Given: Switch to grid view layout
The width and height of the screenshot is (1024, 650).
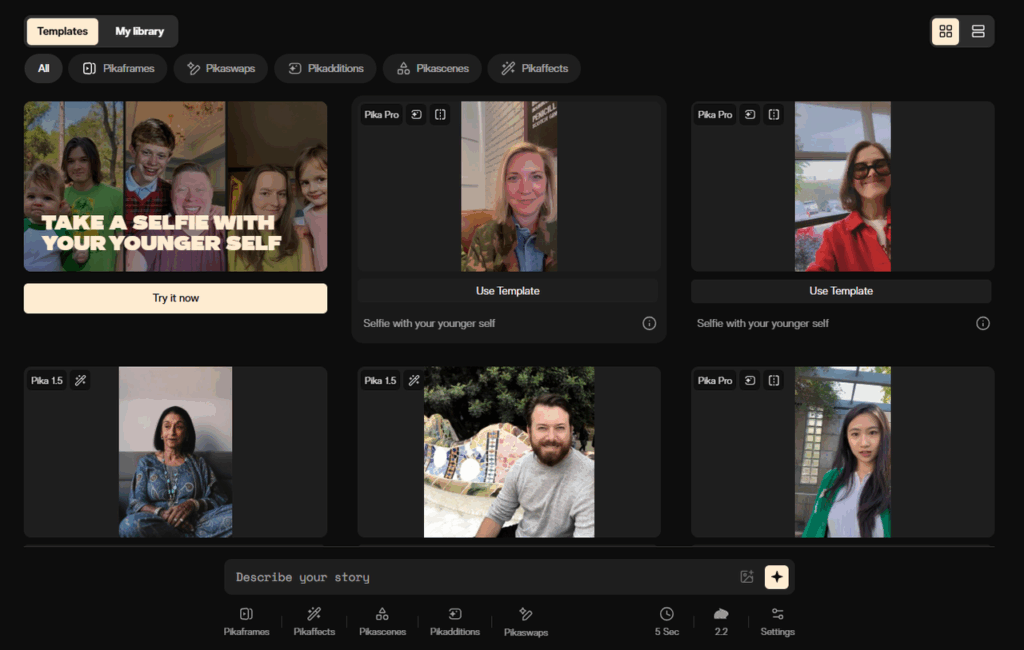Looking at the screenshot, I should point(945,31).
